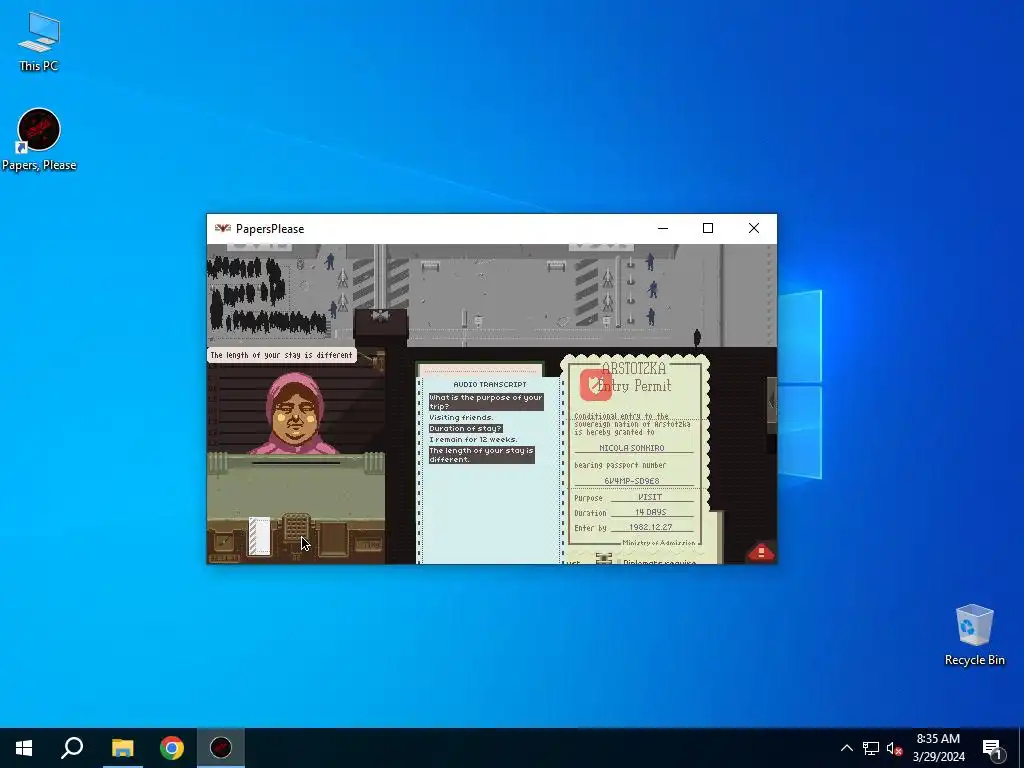Click the enter-by date "1982.12.27"
The width and height of the screenshot is (1024, 768).
(x=650, y=527)
